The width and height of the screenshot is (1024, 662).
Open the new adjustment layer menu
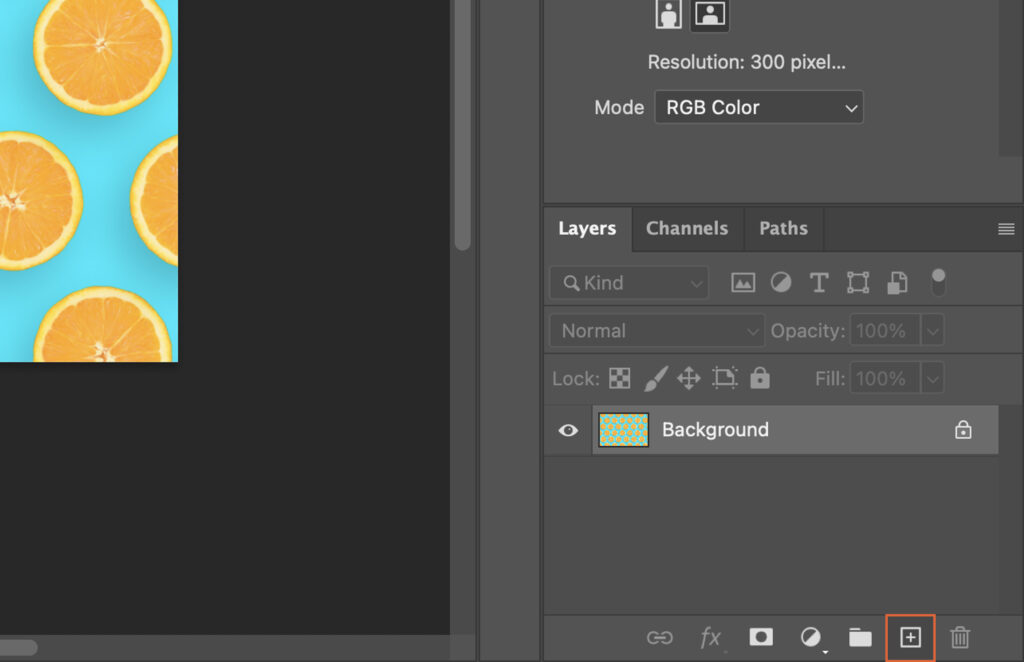pyautogui.click(x=811, y=637)
